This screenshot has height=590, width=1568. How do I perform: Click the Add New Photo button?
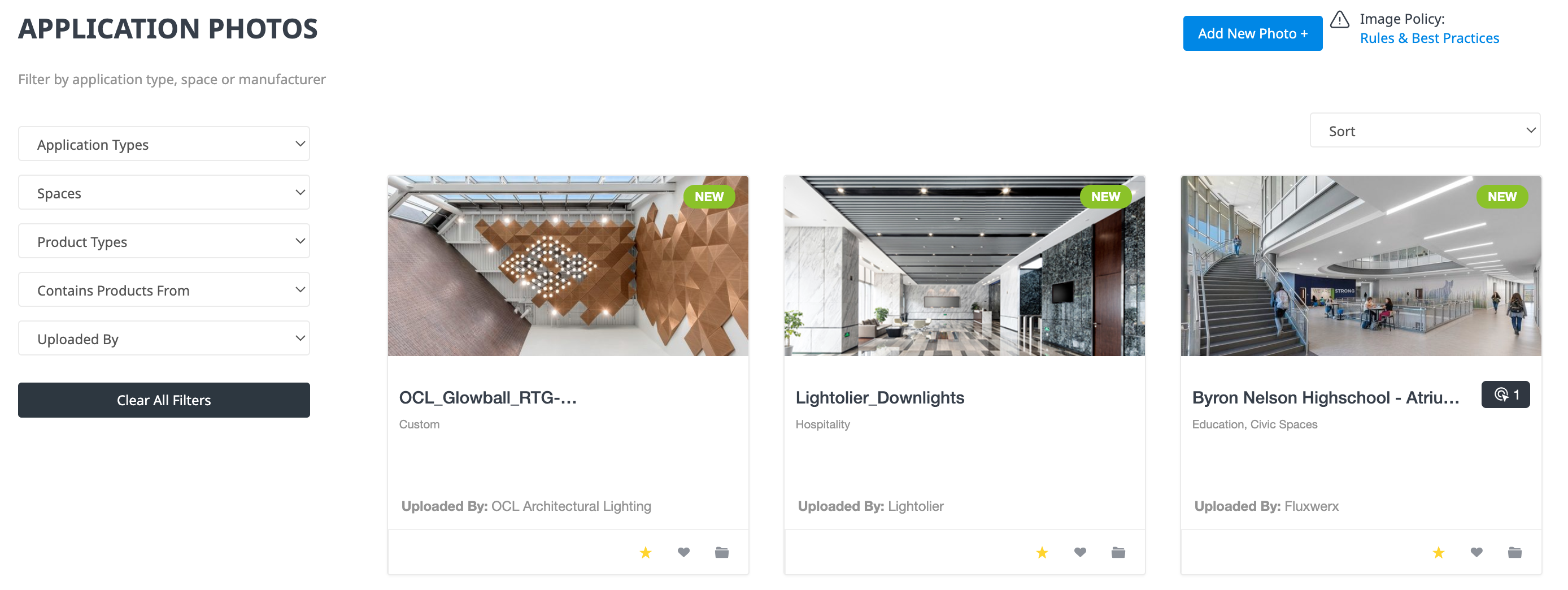click(x=1252, y=33)
